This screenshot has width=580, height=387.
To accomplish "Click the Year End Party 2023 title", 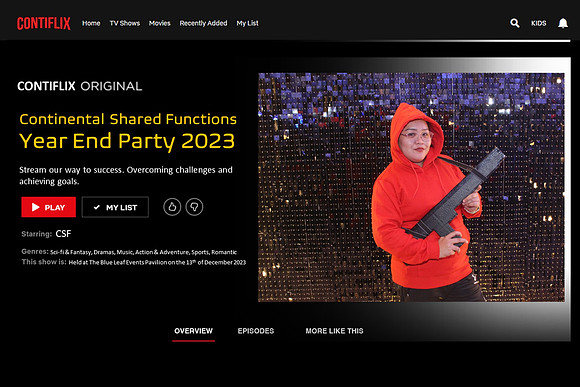I will (127, 141).
